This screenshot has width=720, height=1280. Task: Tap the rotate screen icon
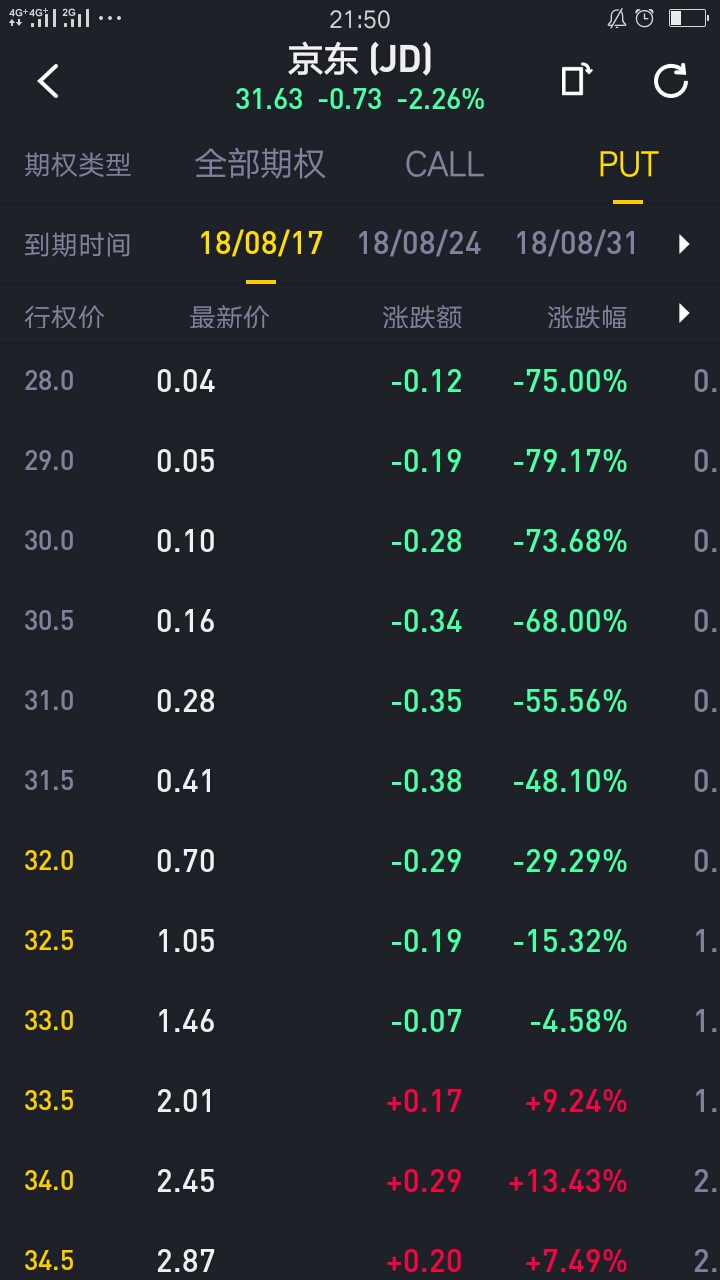tap(576, 80)
